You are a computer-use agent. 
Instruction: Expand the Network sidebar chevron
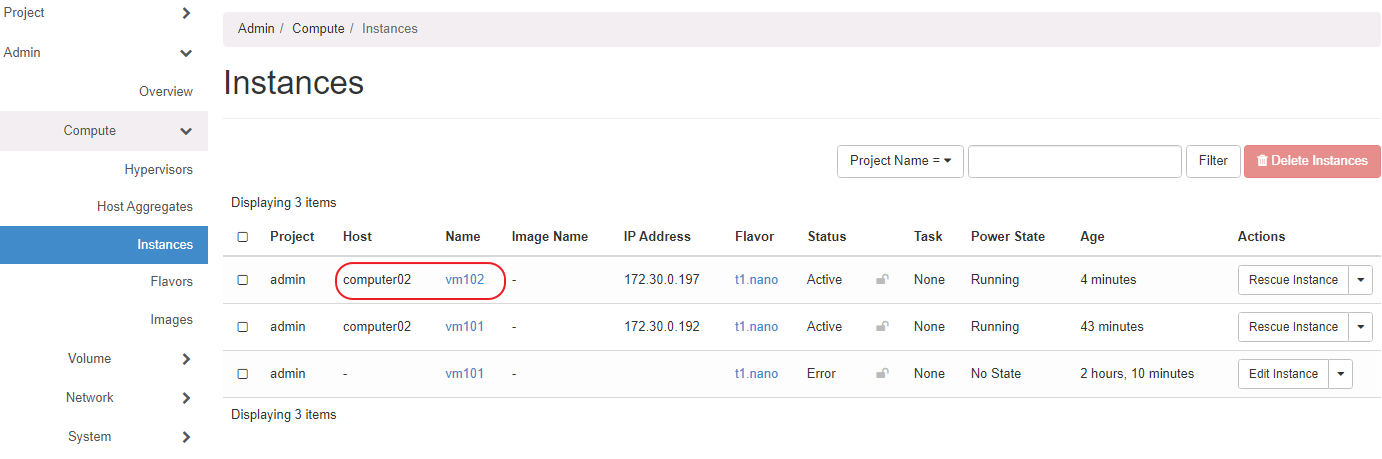point(186,398)
